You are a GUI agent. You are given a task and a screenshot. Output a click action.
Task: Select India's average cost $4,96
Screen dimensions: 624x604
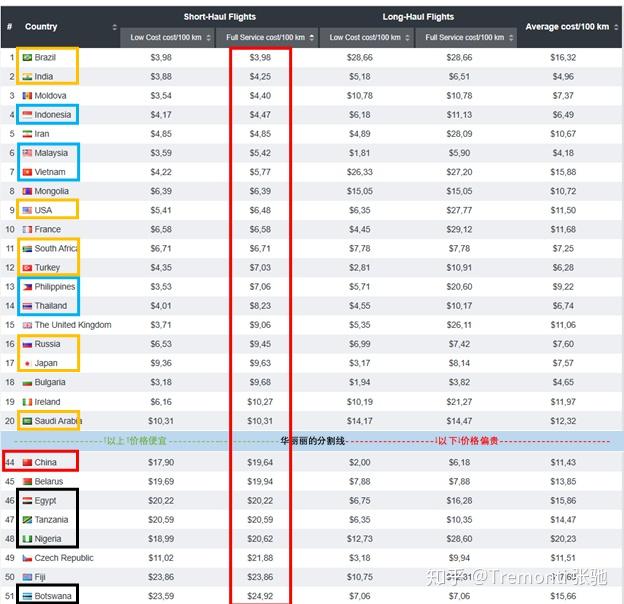point(563,77)
